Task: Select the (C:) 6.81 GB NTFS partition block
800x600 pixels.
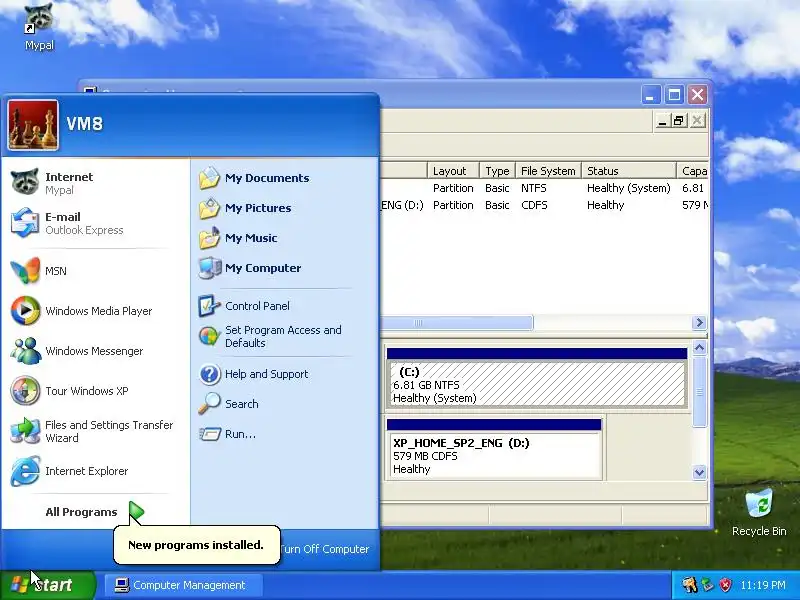Action: [x=537, y=379]
